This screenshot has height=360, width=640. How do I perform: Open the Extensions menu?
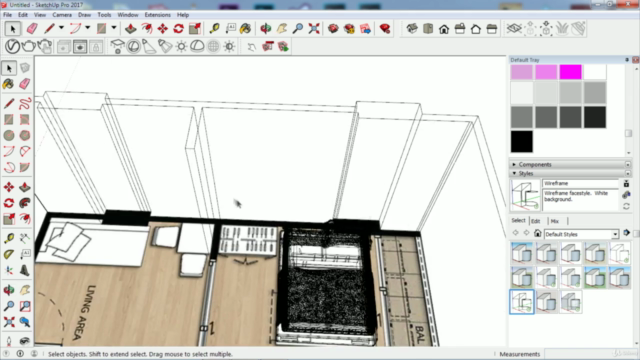(x=158, y=15)
